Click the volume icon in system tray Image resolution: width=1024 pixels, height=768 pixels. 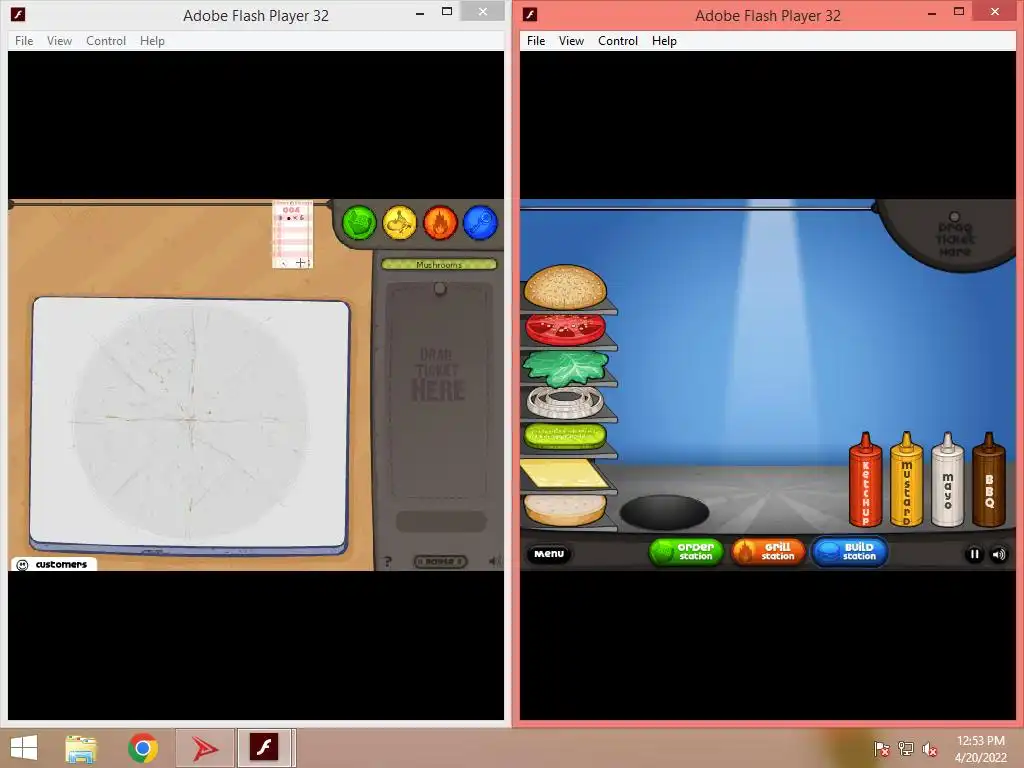(930, 749)
